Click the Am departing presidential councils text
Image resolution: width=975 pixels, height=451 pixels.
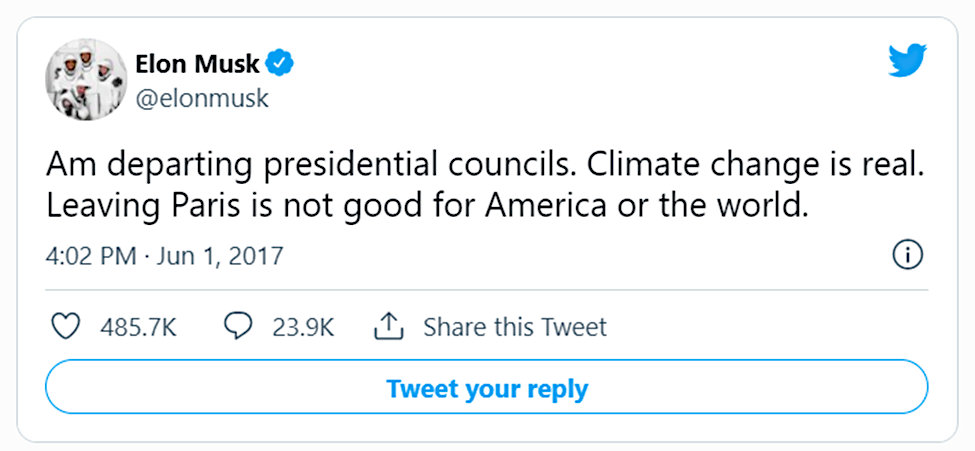click(x=312, y=165)
